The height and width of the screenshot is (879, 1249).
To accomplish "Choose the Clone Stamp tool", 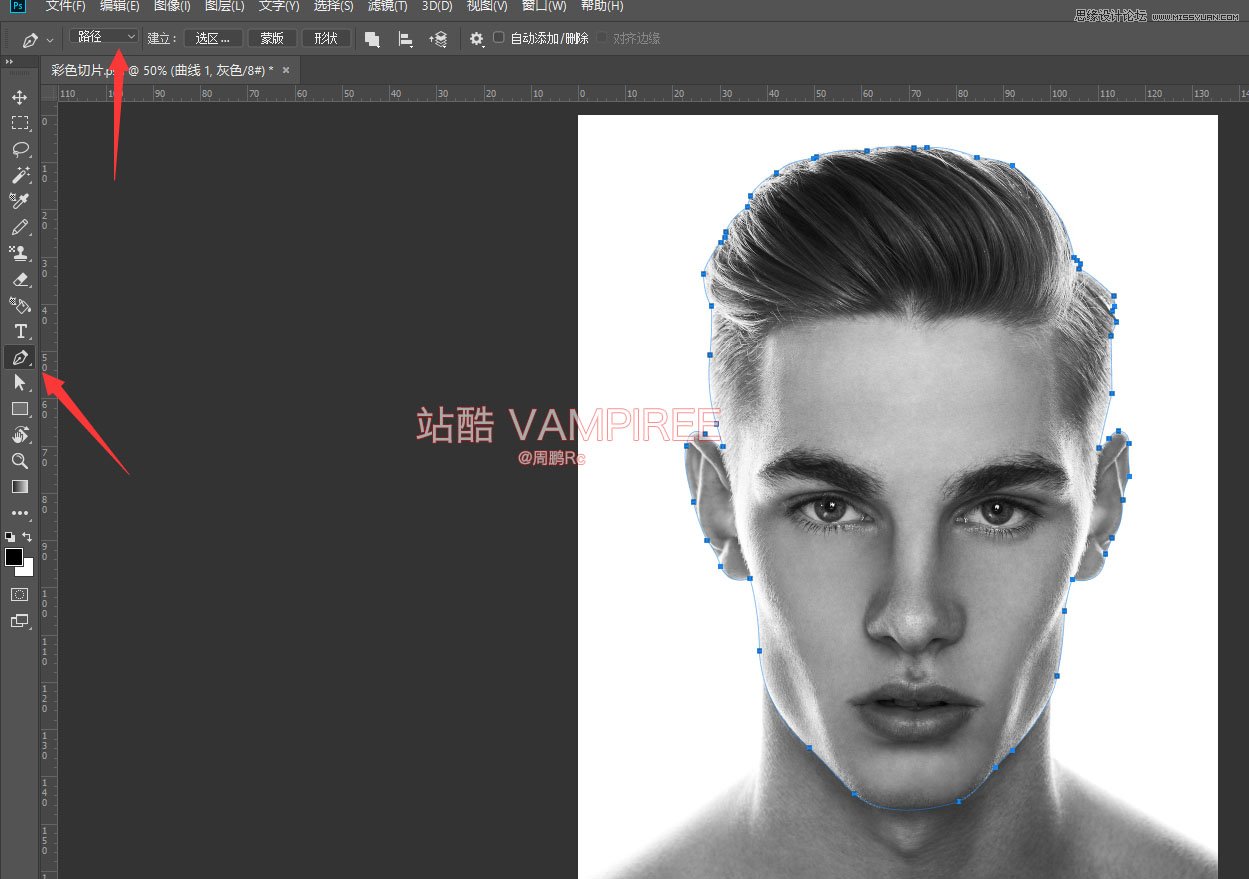I will [19, 253].
